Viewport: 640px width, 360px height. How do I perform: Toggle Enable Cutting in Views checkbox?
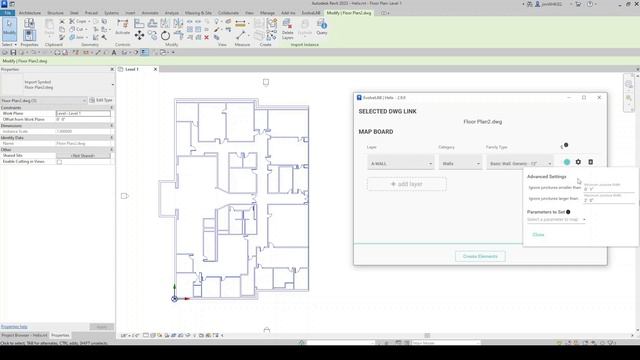coord(60,162)
